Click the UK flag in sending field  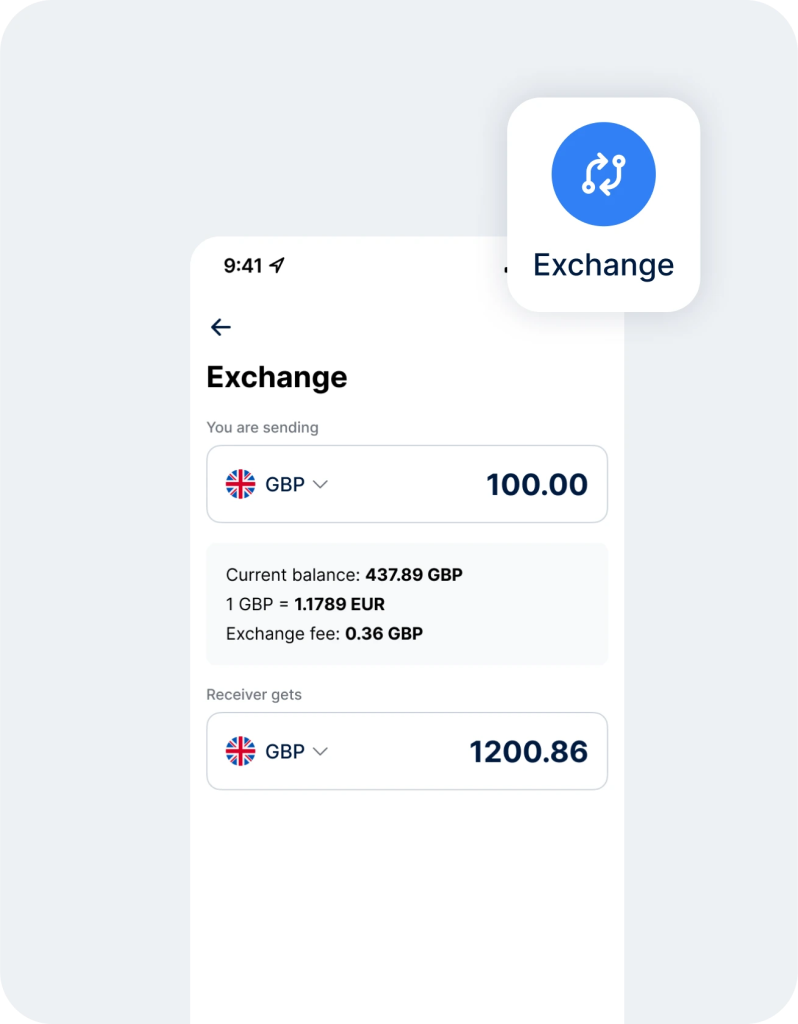[240, 484]
